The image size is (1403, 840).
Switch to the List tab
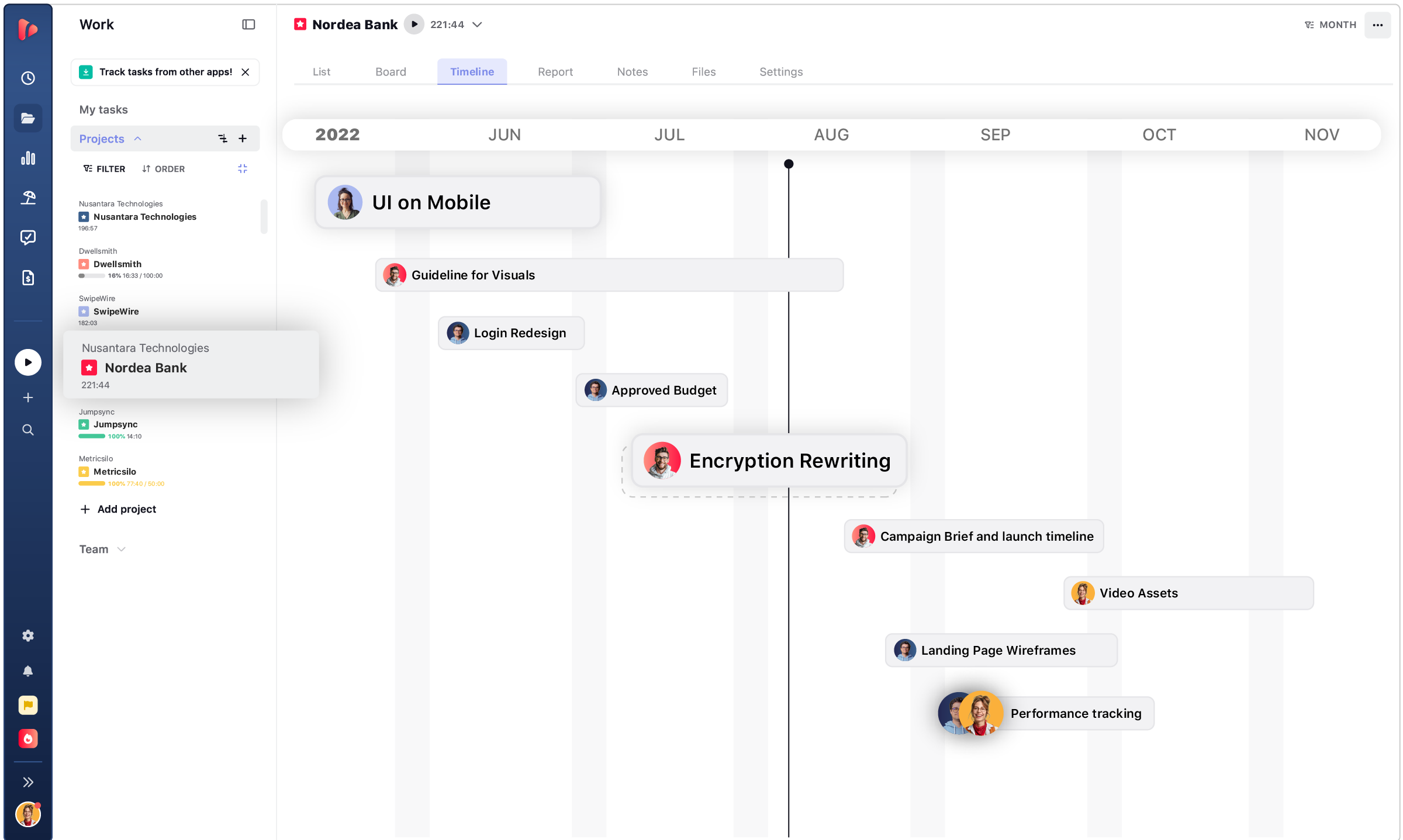pos(322,71)
